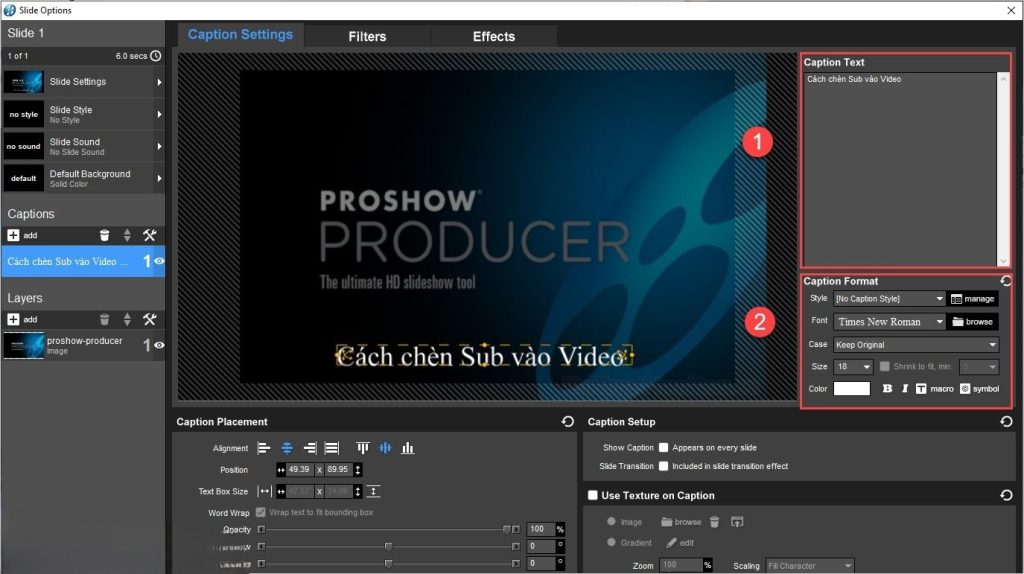Image resolution: width=1024 pixels, height=574 pixels.
Task: Open font Size dropdown
Action: tap(853, 366)
